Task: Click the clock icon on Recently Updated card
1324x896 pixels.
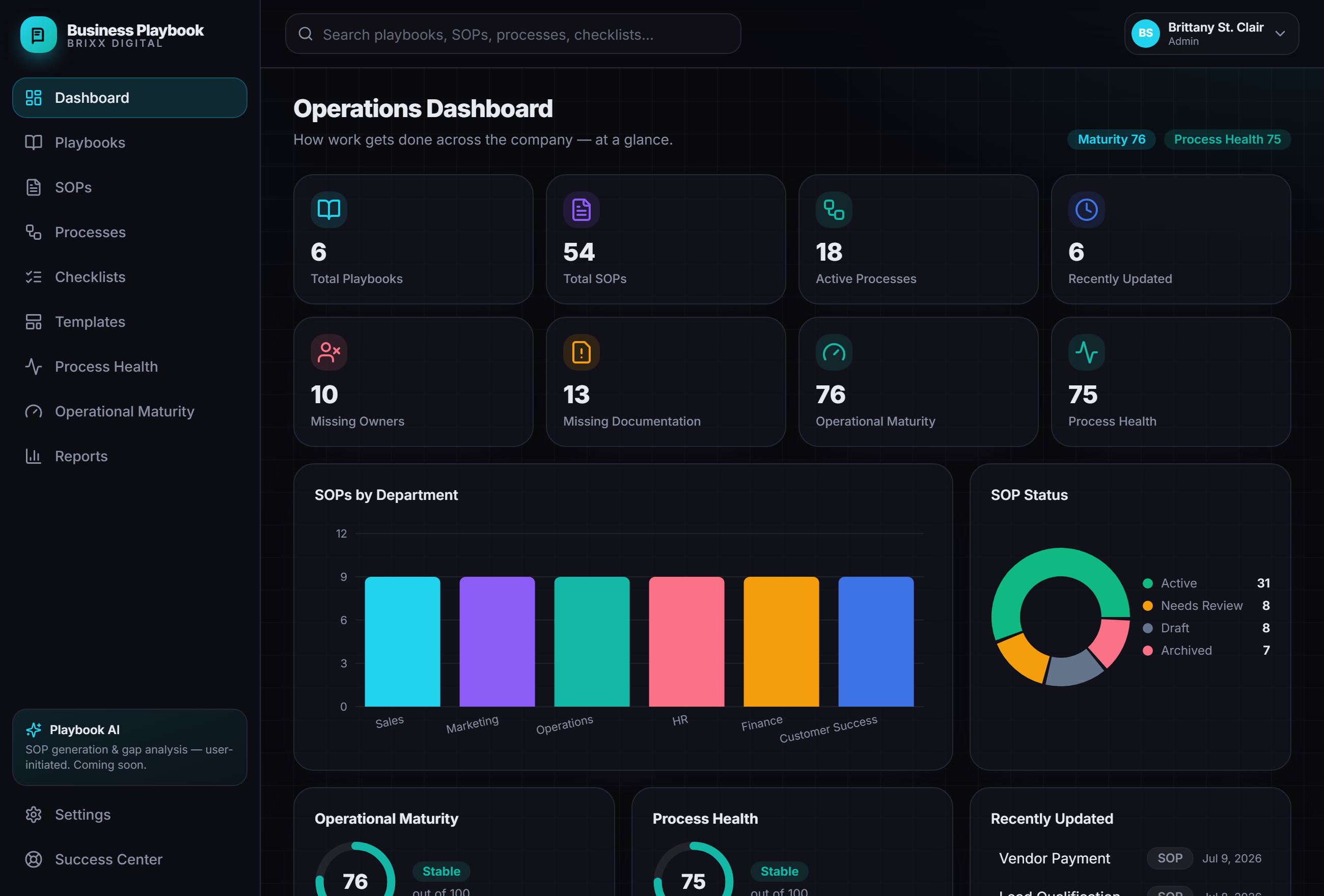Action: tap(1086, 210)
